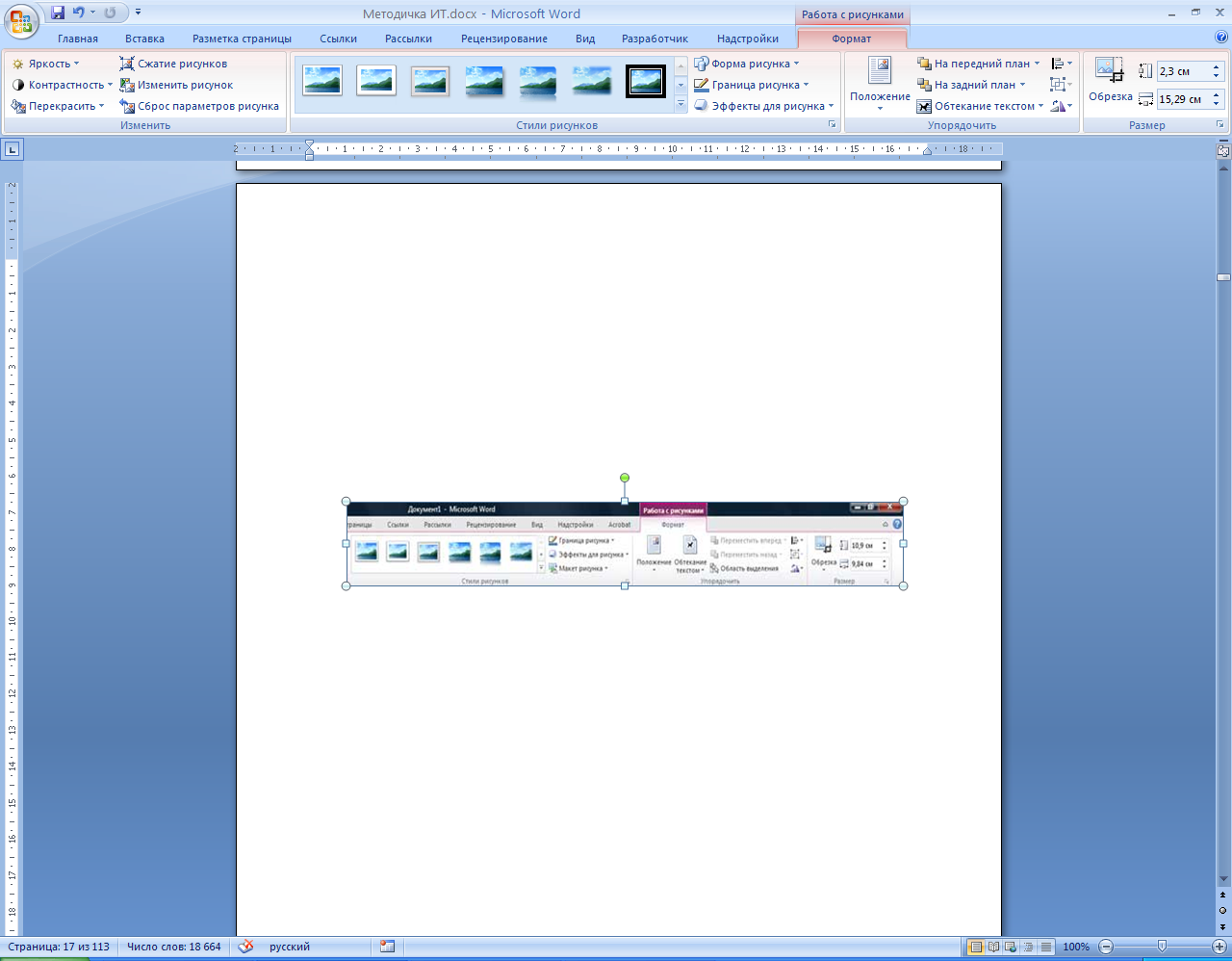
Task: Switch to Web Layout view
Action: point(1011,947)
